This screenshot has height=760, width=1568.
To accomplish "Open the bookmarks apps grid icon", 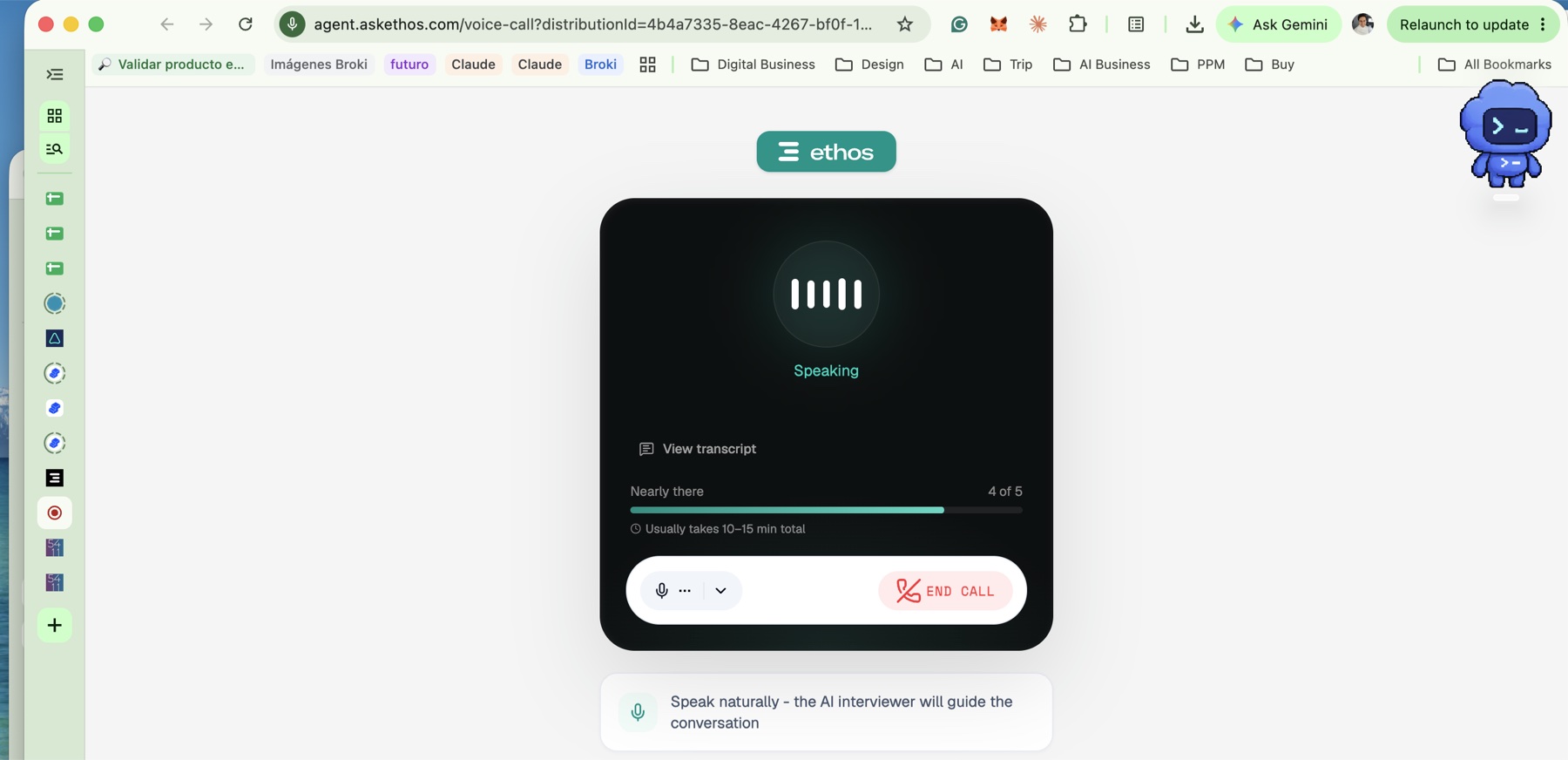I will (x=647, y=64).
